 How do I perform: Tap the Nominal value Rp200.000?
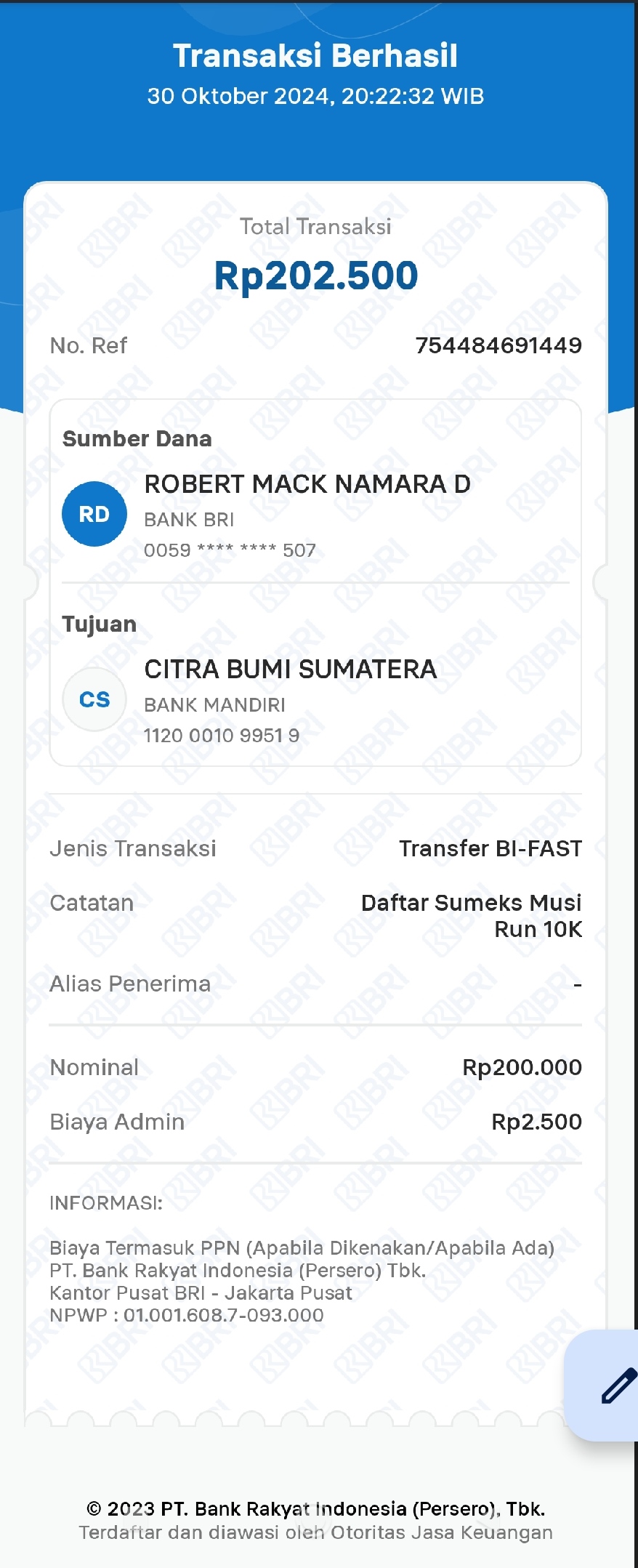tap(522, 1067)
